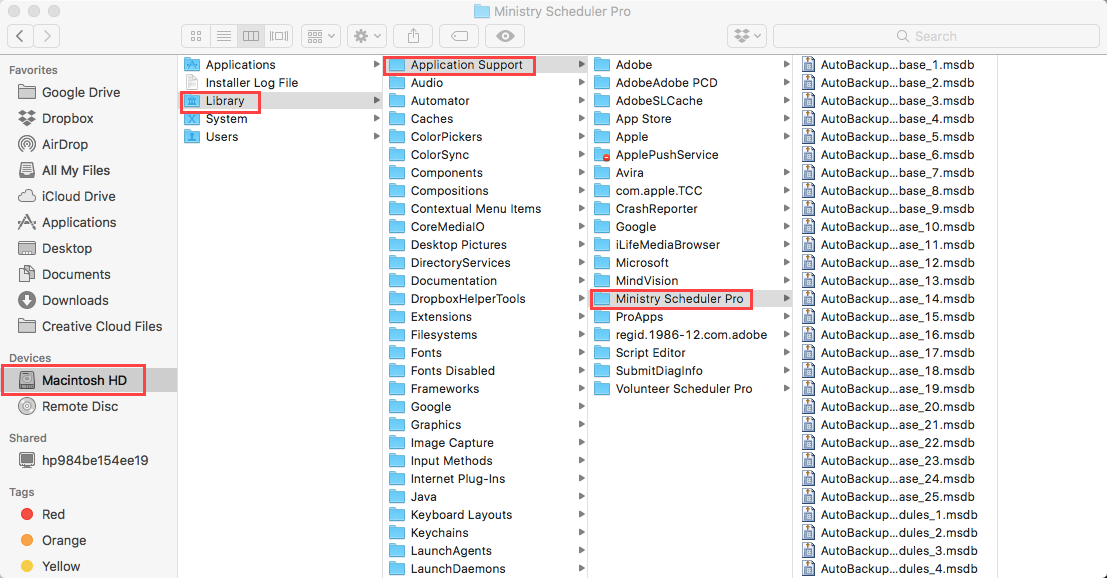Switch to icon view in toolbar
Image resolution: width=1107 pixels, height=578 pixels.
click(198, 36)
